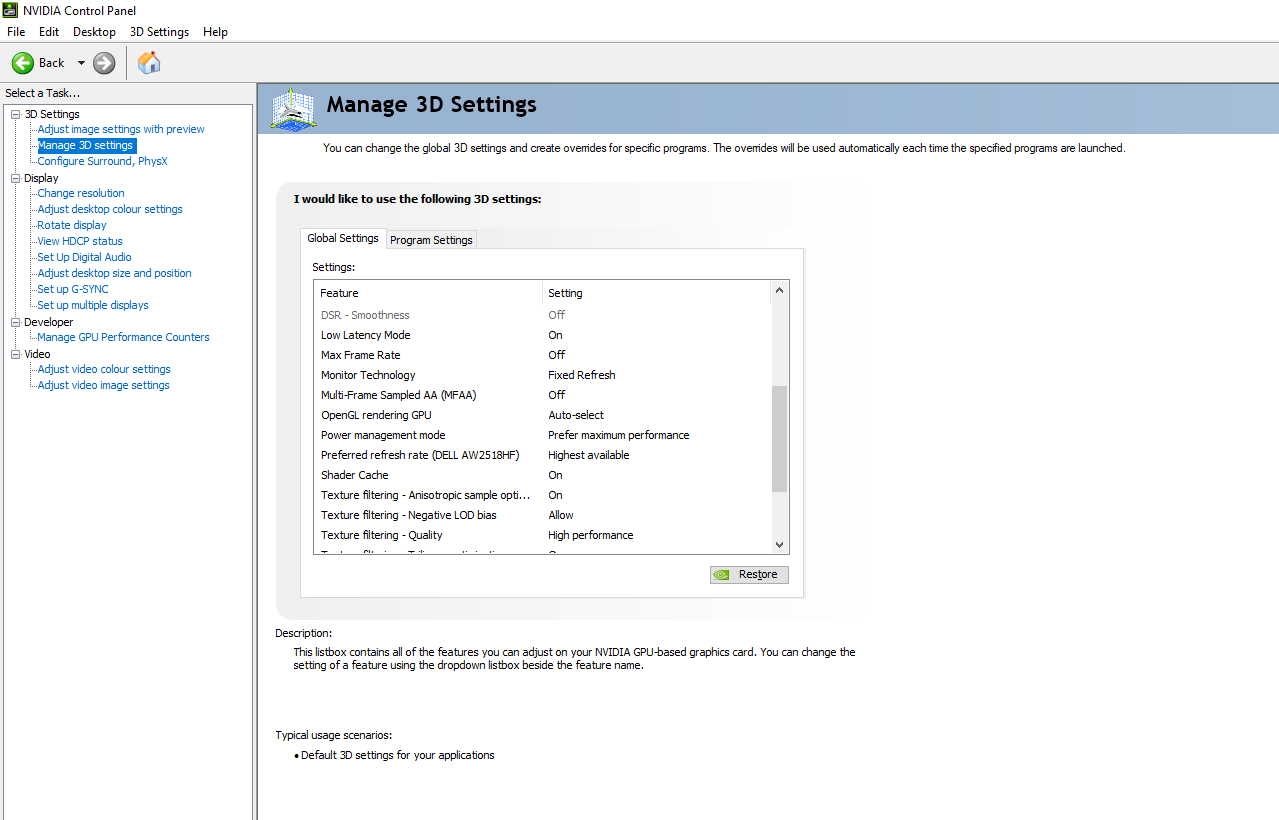
Task: Select the DSR - Smoothness row
Action: (x=543, y=315)
